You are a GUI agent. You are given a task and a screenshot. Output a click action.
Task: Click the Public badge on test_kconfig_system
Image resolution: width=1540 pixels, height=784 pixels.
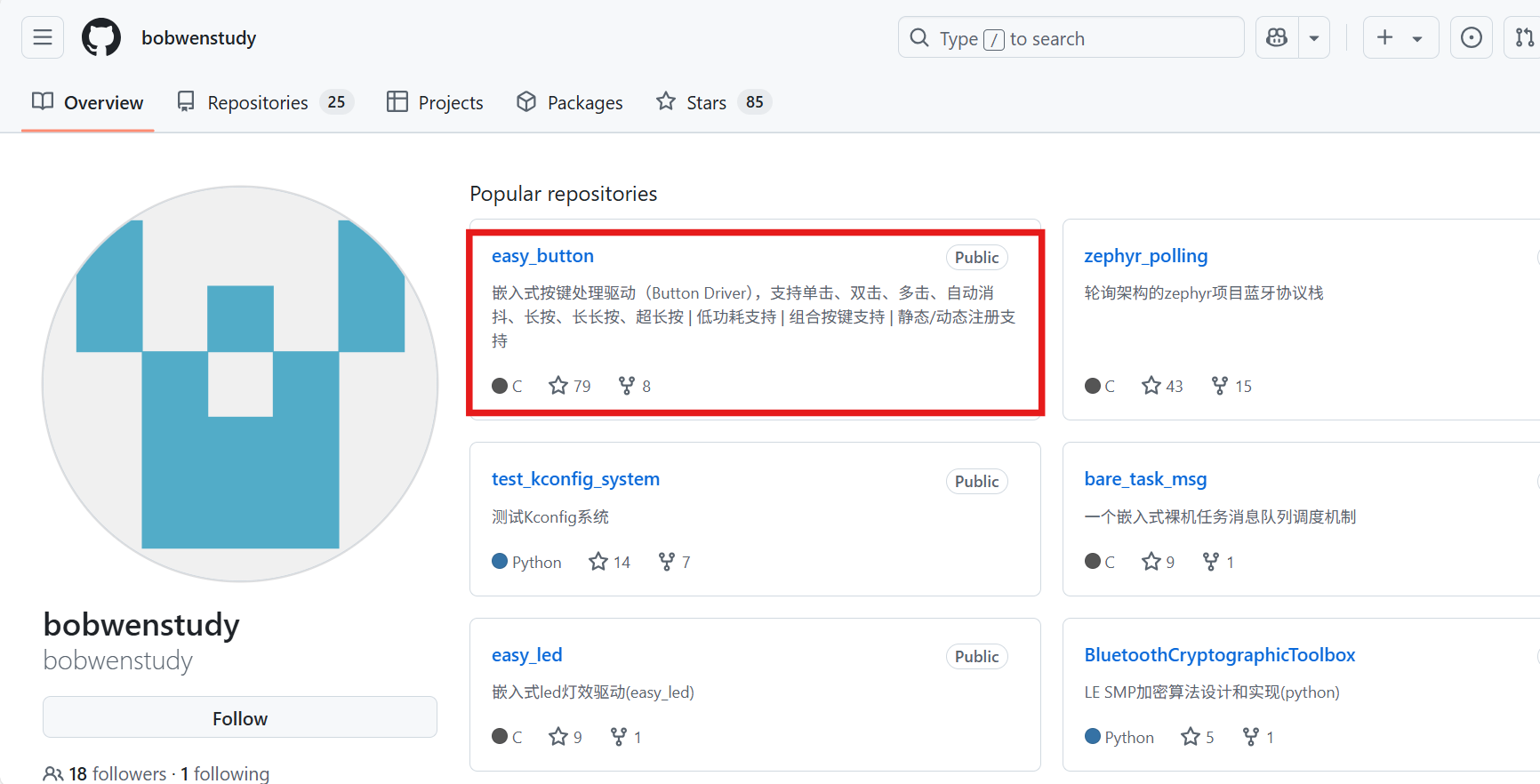[x=976, y=481]
